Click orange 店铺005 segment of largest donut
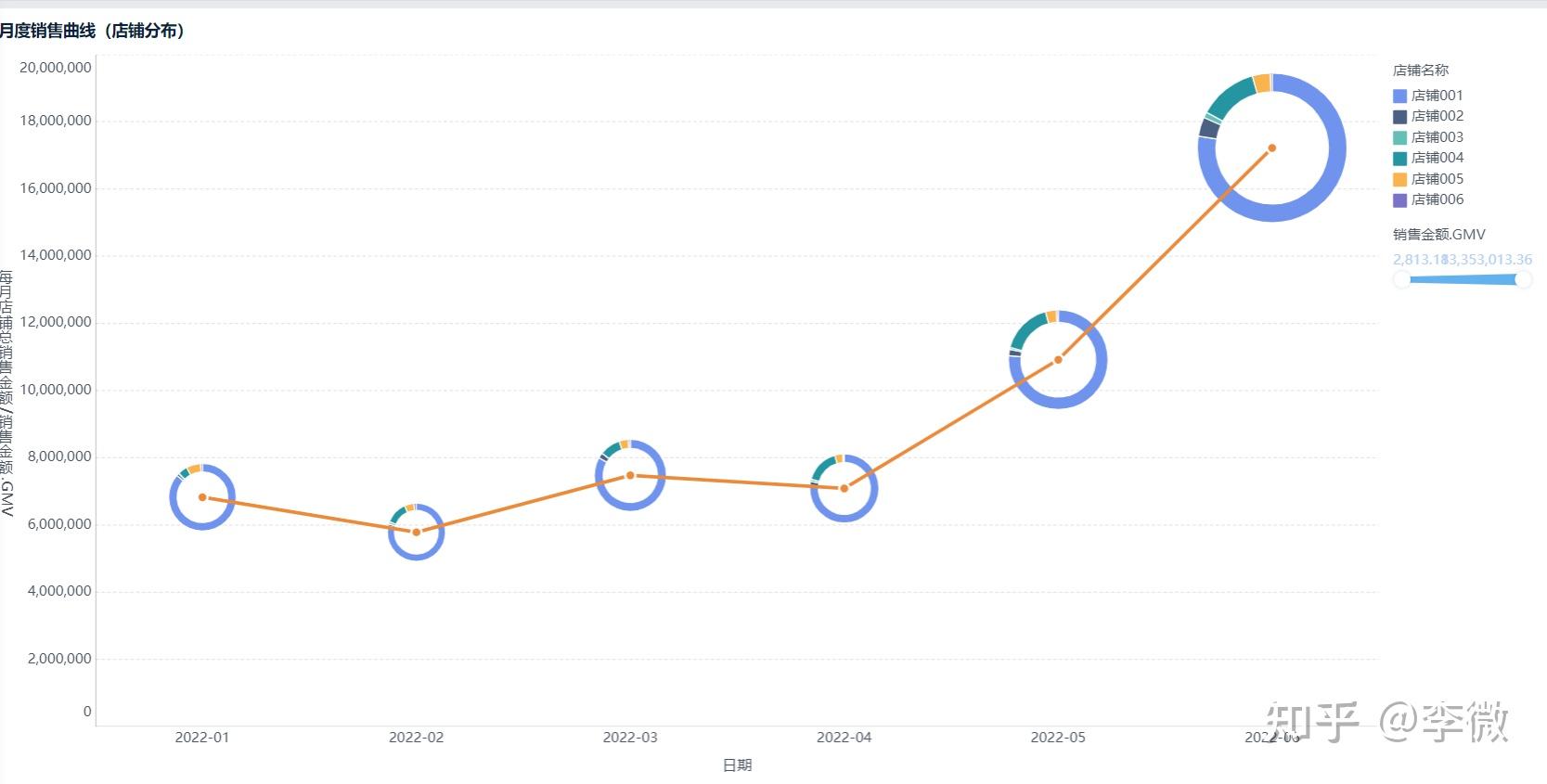Image resolution: width=1547 pixels, height=784 pixels. [x=1262, y=84]
